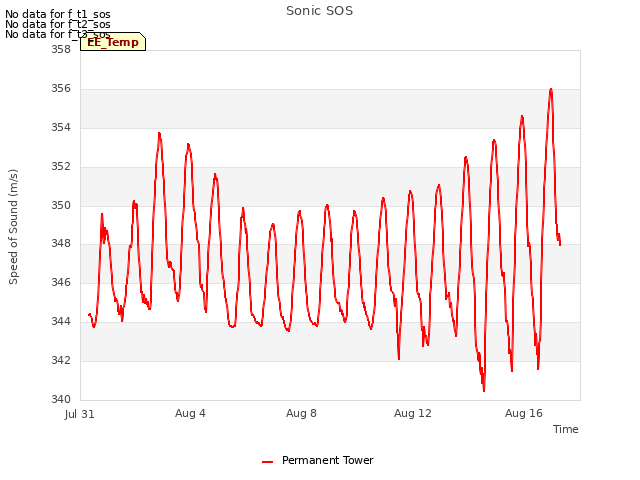640x480 pixels.
Task: Click the 340 y-axis tick label
Action: point(61,399)
